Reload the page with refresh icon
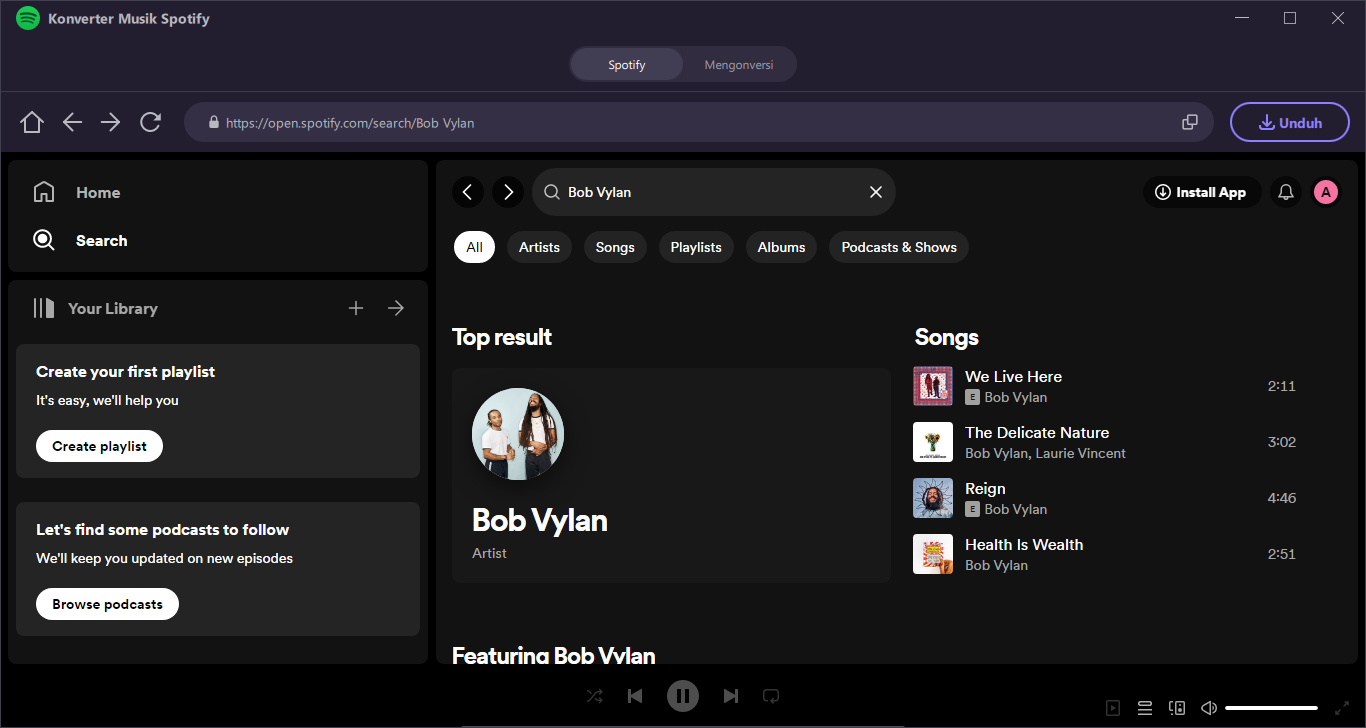 coord(151,122)
